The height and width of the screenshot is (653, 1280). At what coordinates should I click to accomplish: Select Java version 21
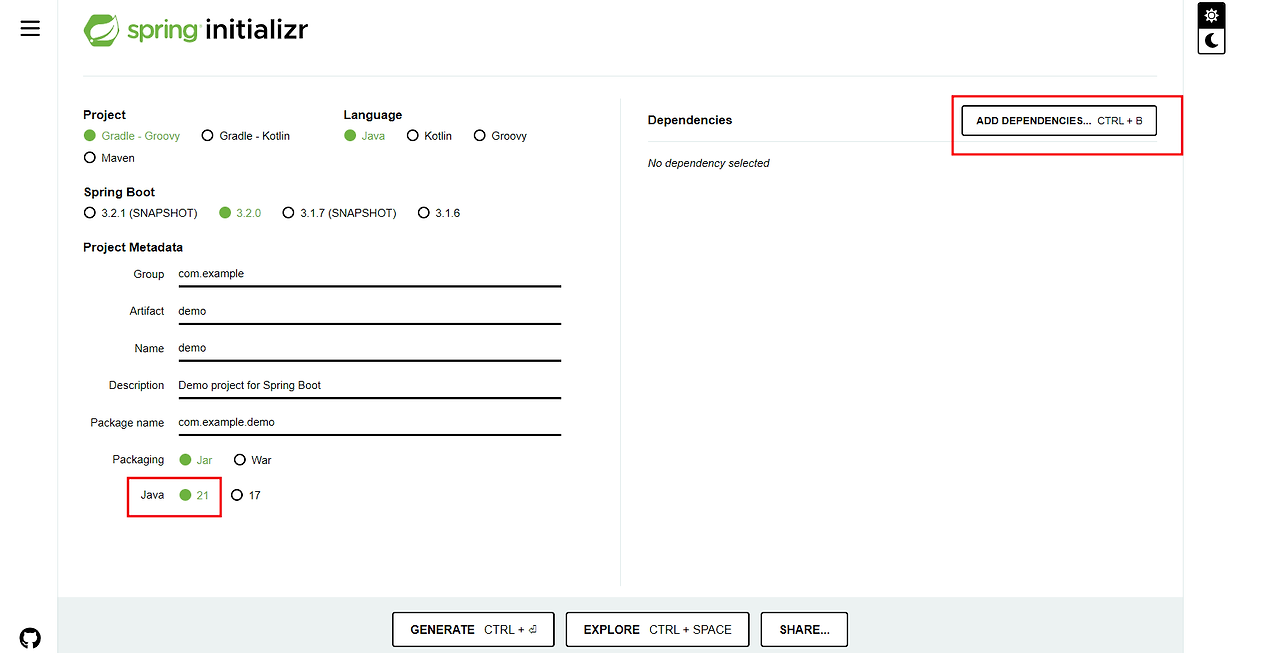tap(194, 495)
